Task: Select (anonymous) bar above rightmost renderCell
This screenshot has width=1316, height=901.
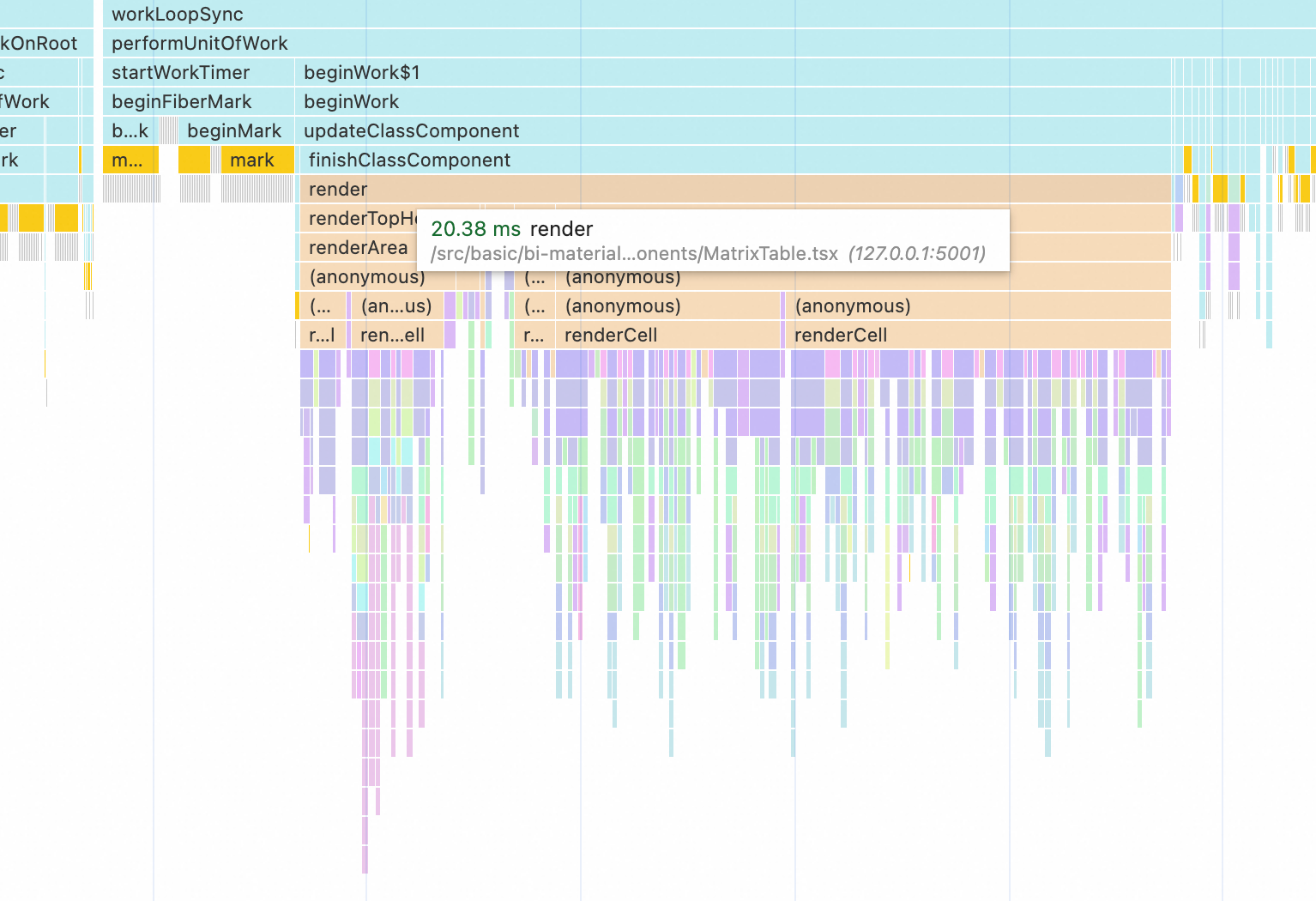Action: click(978, 305)
